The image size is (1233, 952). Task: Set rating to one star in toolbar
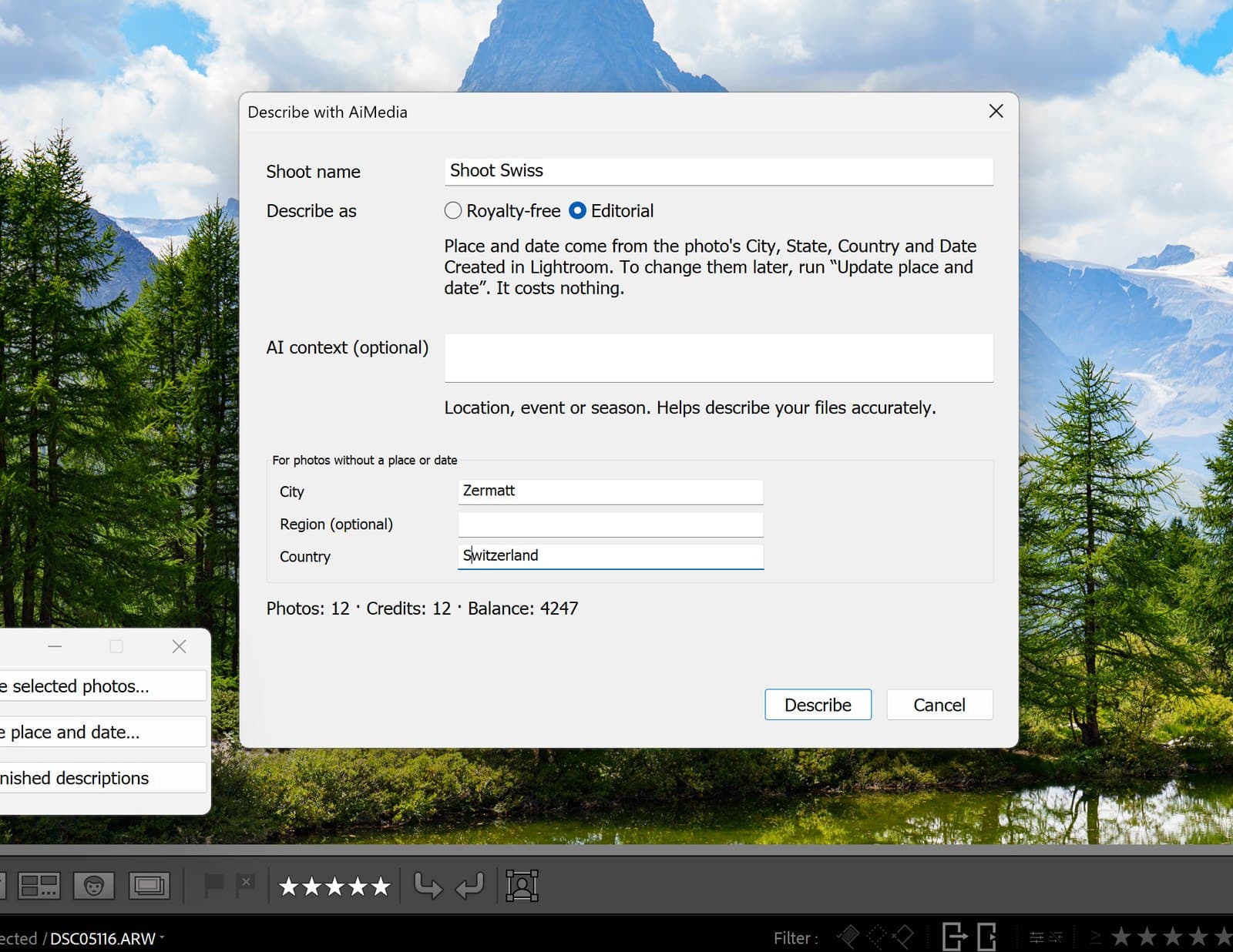289,887
